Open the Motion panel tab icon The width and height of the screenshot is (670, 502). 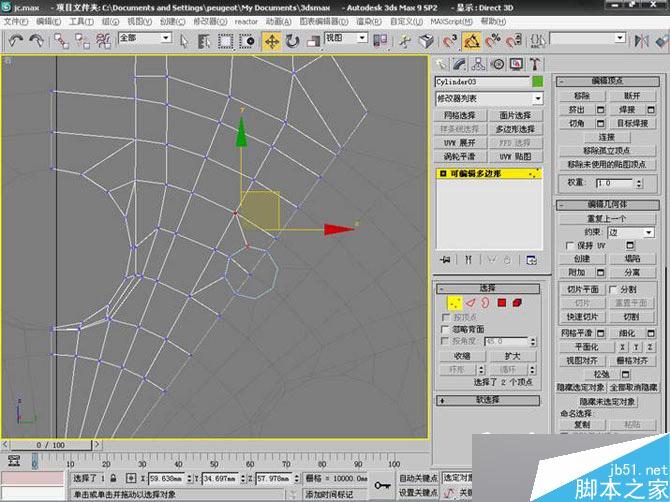[497, 65]
